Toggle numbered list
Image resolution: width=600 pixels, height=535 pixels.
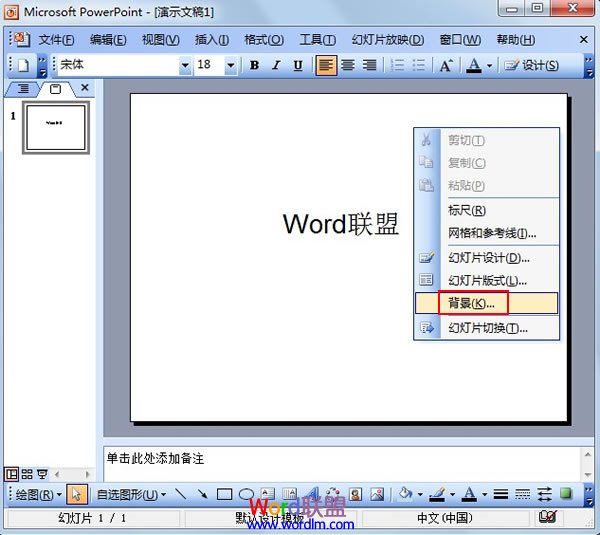point(397,65)
